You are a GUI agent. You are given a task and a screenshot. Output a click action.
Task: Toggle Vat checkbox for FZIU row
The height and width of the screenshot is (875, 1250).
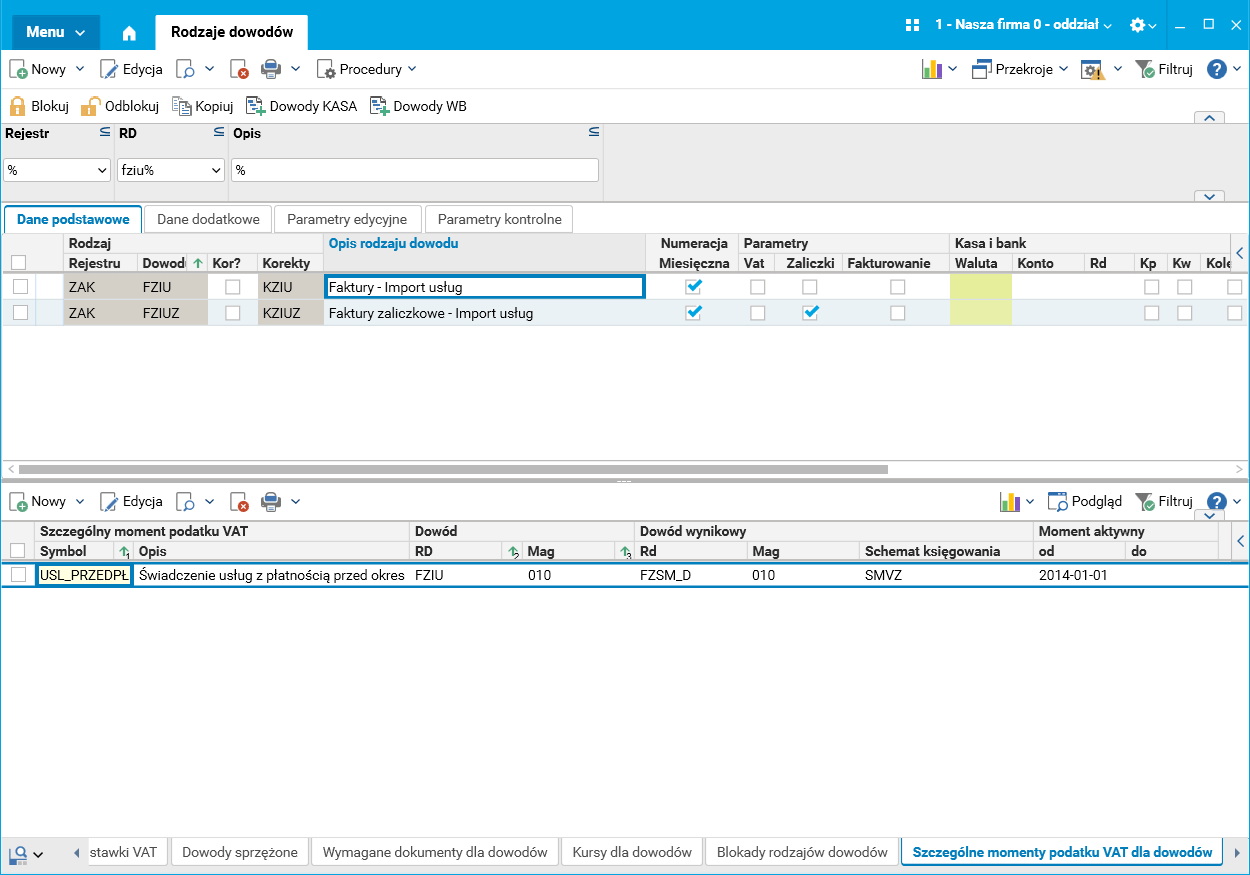click(758, 287)
